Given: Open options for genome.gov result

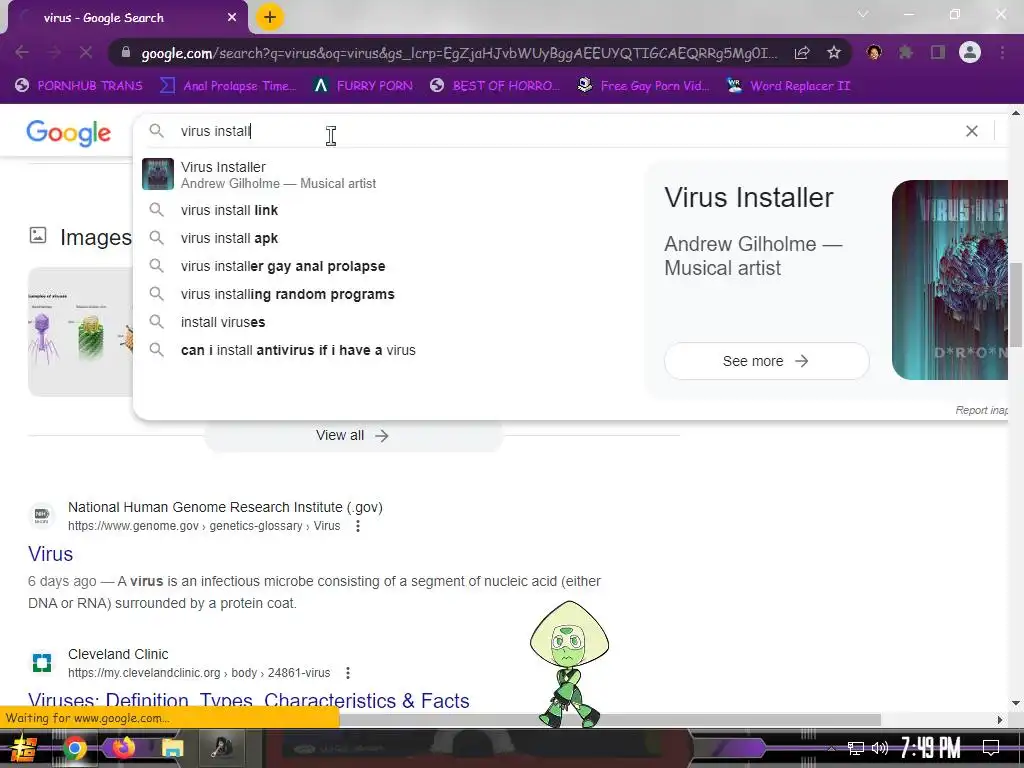Looking at the screenshot, I should (358, 526).
